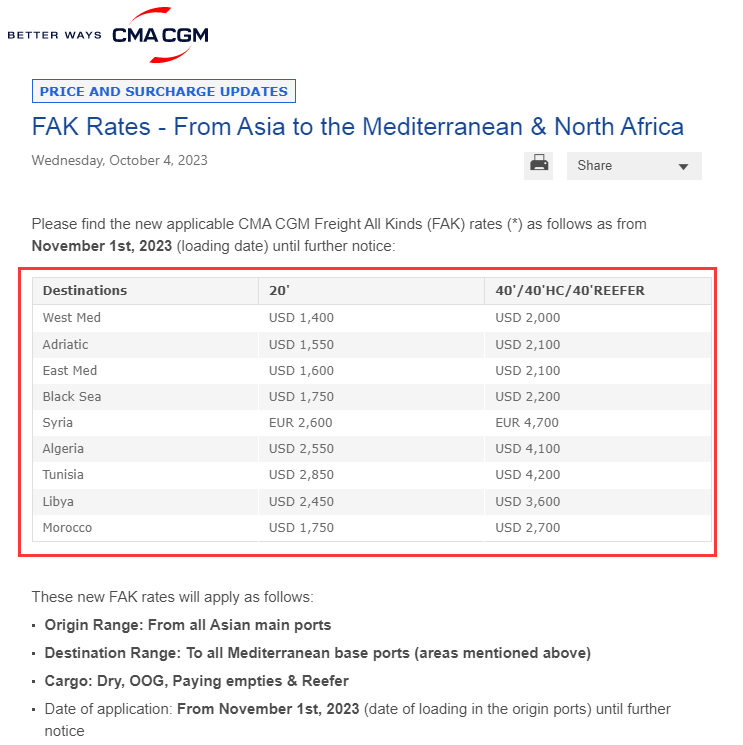Click the Black Sea destination cell
This screenshot has width=743, height=745.
(145, 397)
